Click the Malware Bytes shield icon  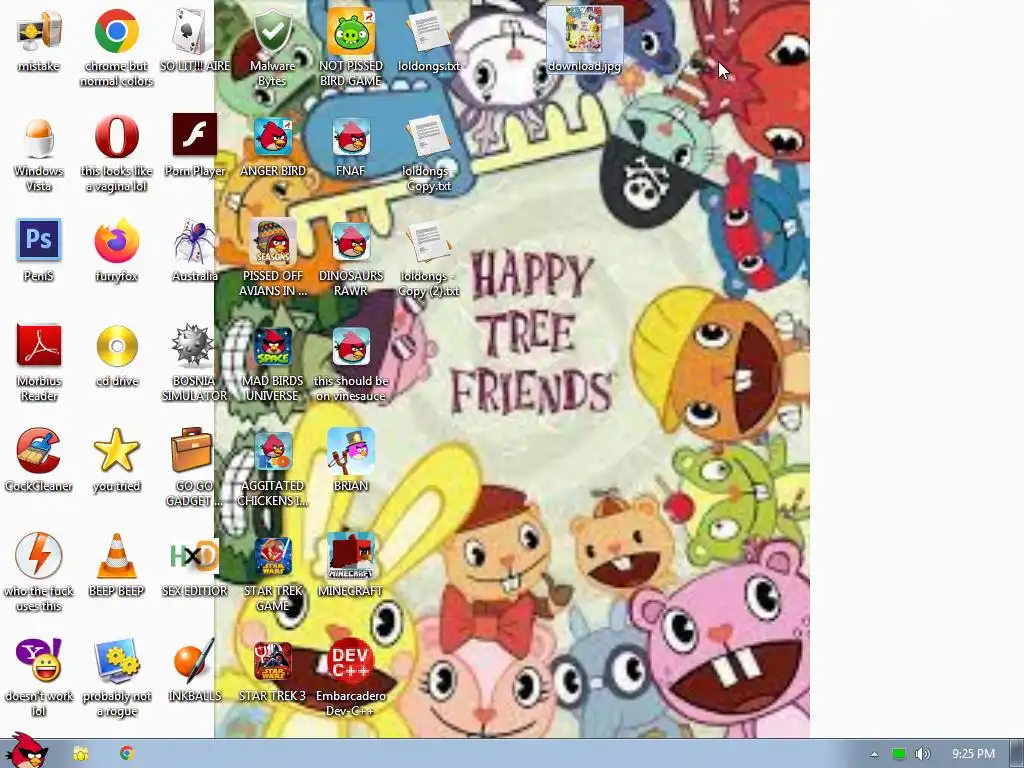coord(272,31)
